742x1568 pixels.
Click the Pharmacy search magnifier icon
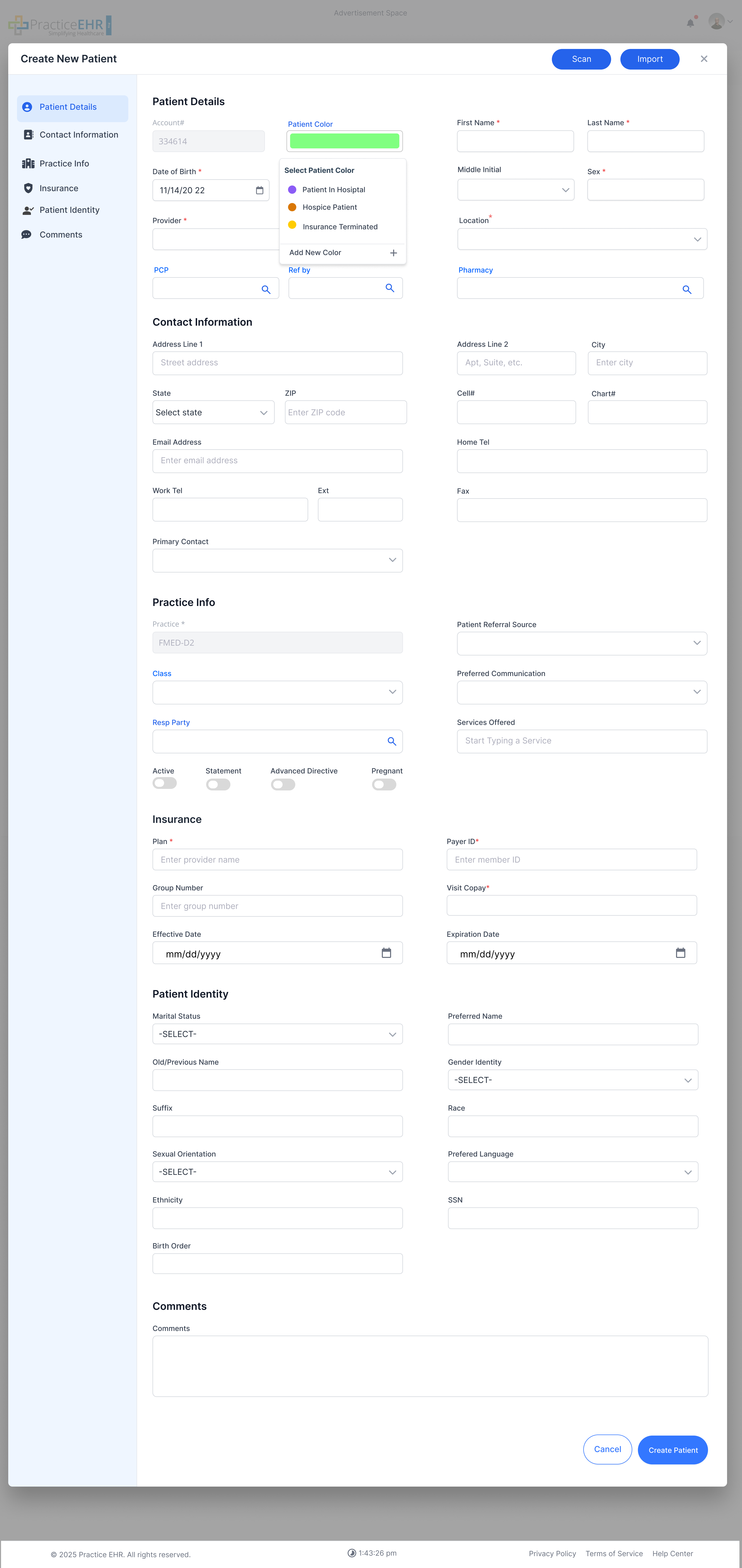coord(687,290)
